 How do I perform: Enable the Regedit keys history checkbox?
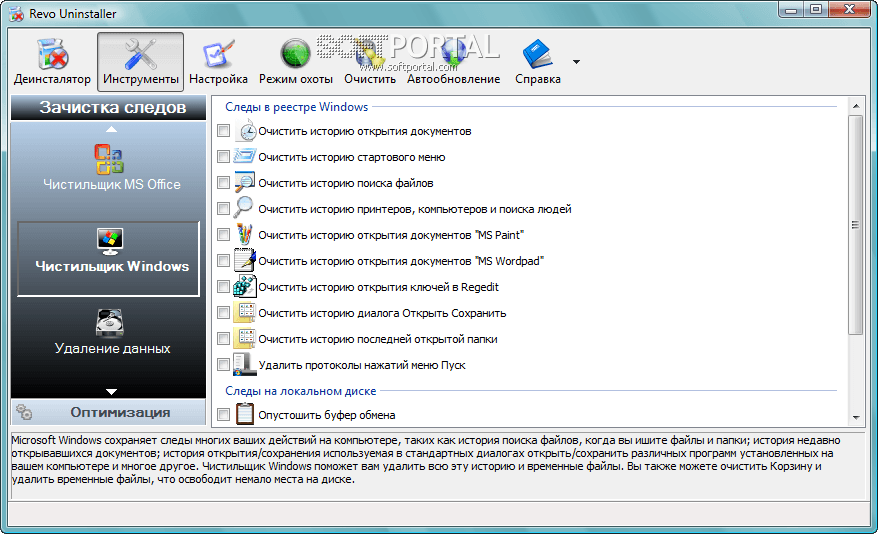223,287
